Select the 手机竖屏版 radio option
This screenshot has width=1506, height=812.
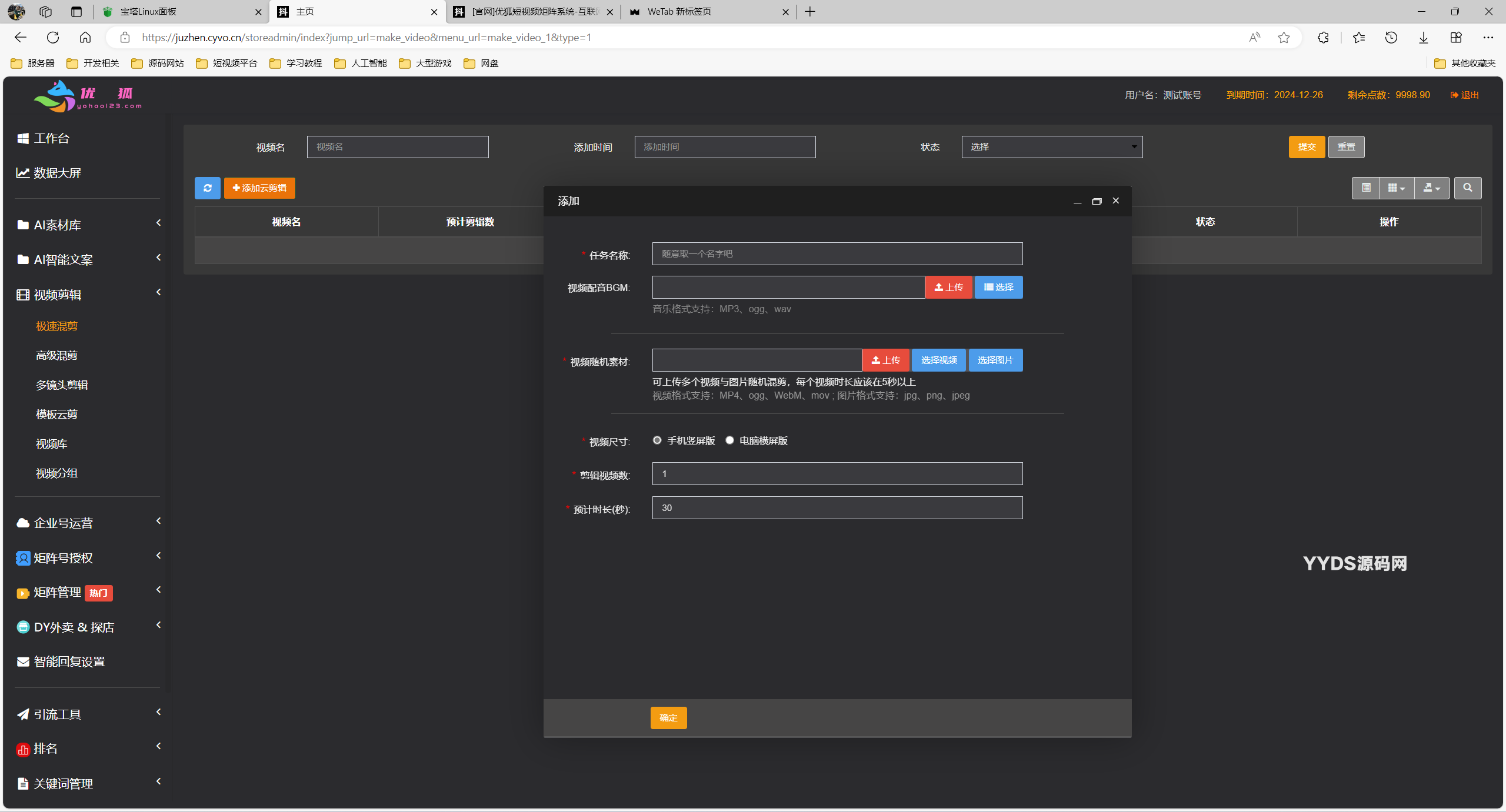pos(657,440)
